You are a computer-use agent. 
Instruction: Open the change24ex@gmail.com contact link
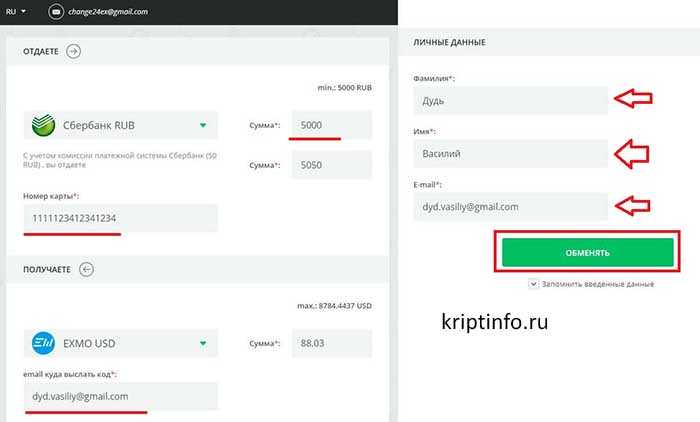point(108,12)
